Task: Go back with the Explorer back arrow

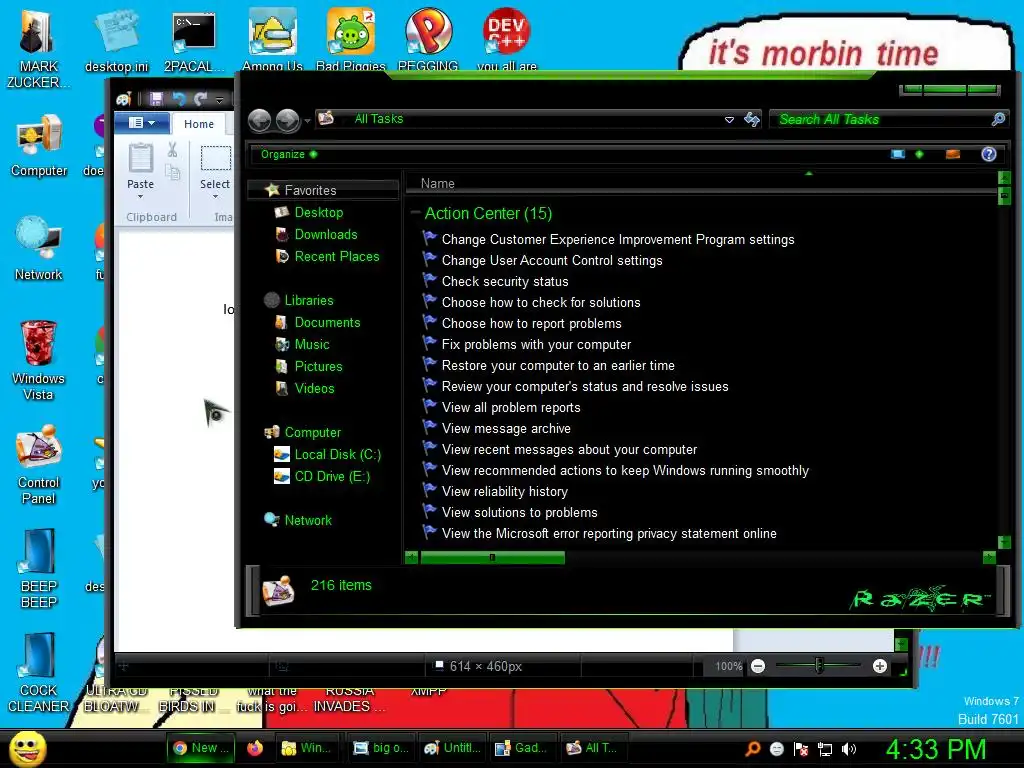Action: (x=259, y=120)
